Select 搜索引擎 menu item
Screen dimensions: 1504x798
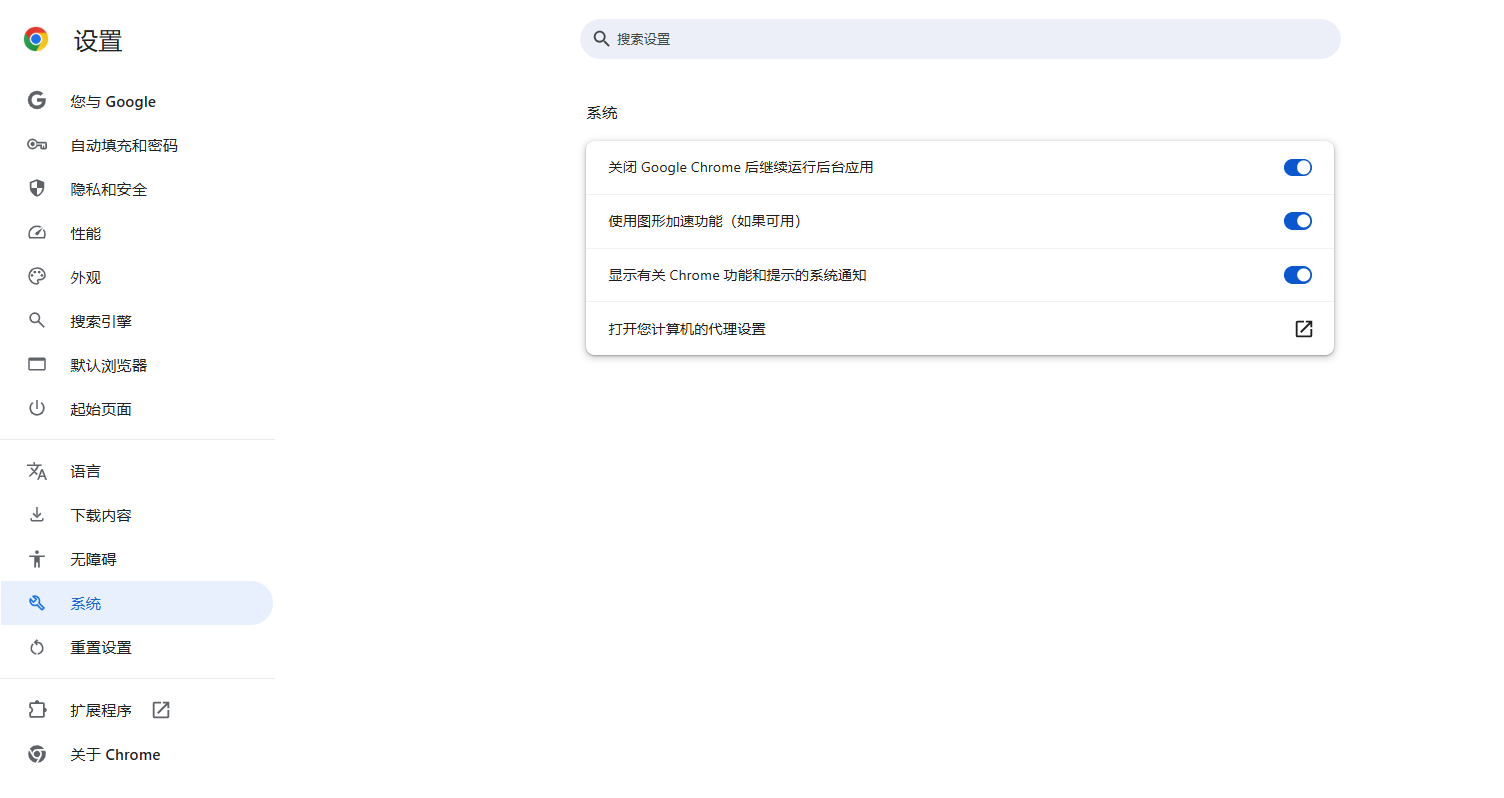click(137, 321)
